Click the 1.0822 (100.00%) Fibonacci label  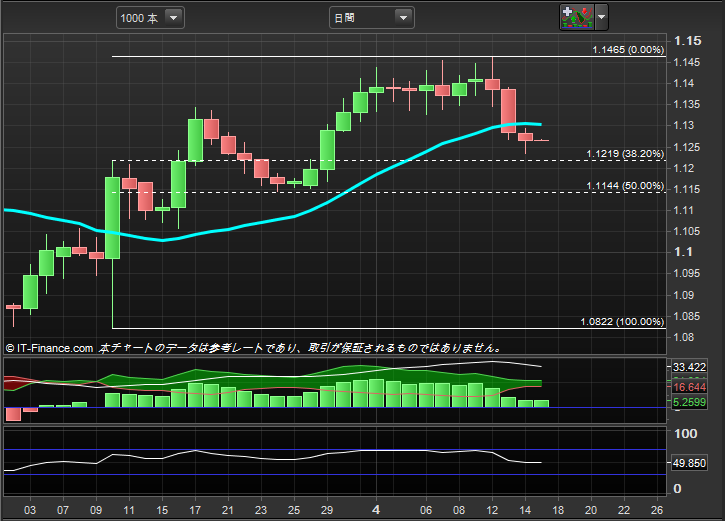pos(622,321)
